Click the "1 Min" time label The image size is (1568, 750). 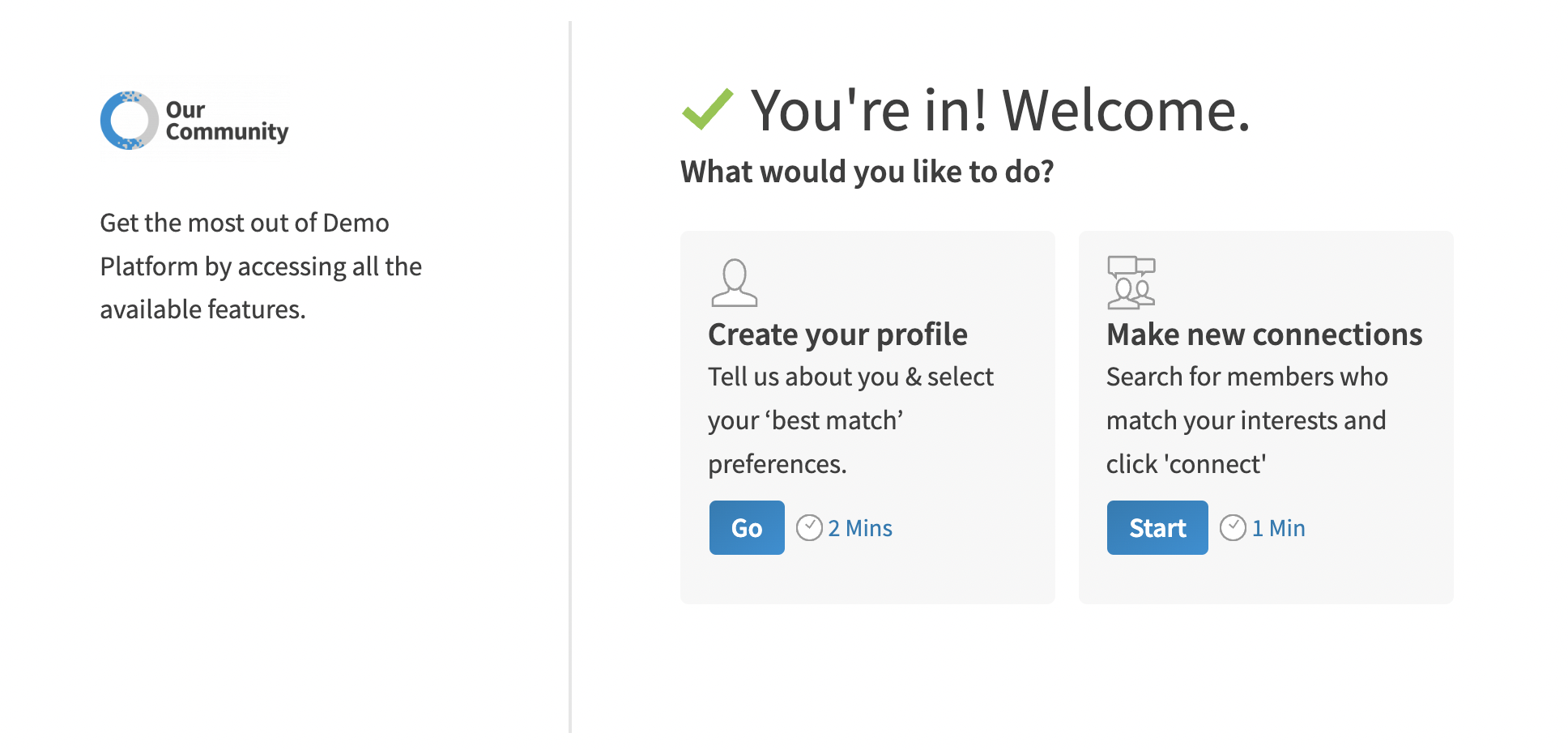pyautogui.click(x=1279, y=528)
